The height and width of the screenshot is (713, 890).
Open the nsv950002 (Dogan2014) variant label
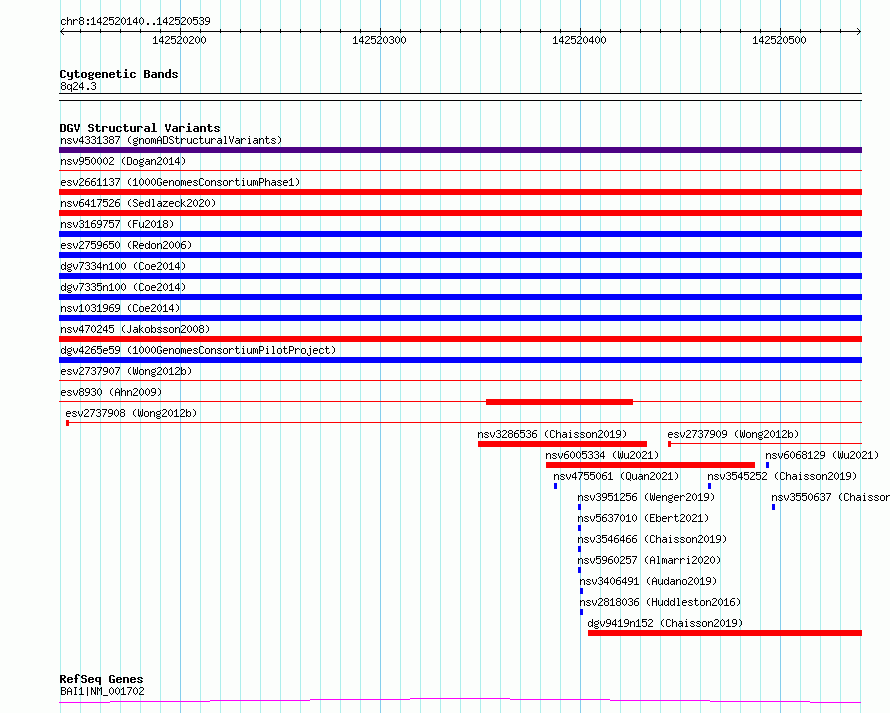(x=123, y=161)
